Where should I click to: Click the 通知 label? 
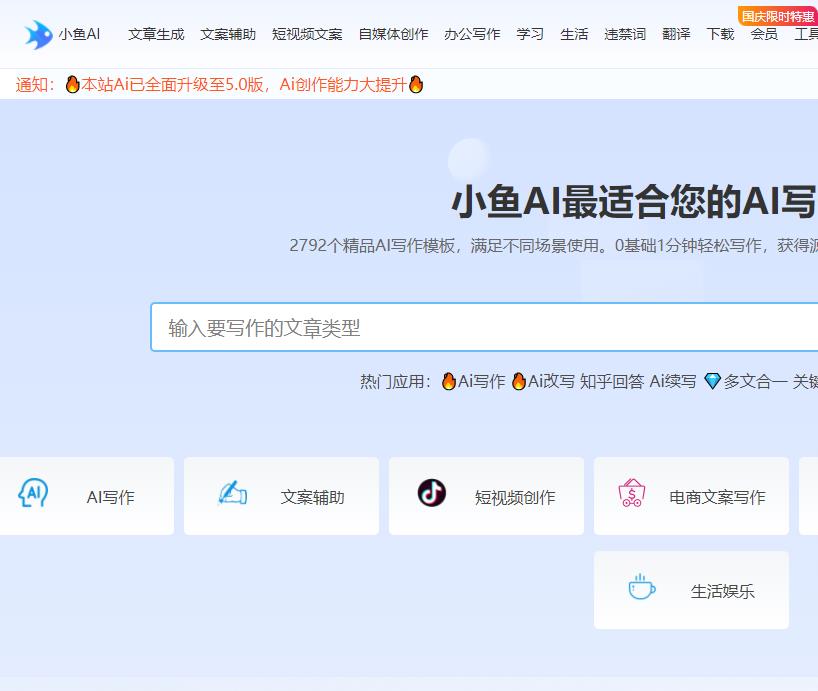[35, 84]
